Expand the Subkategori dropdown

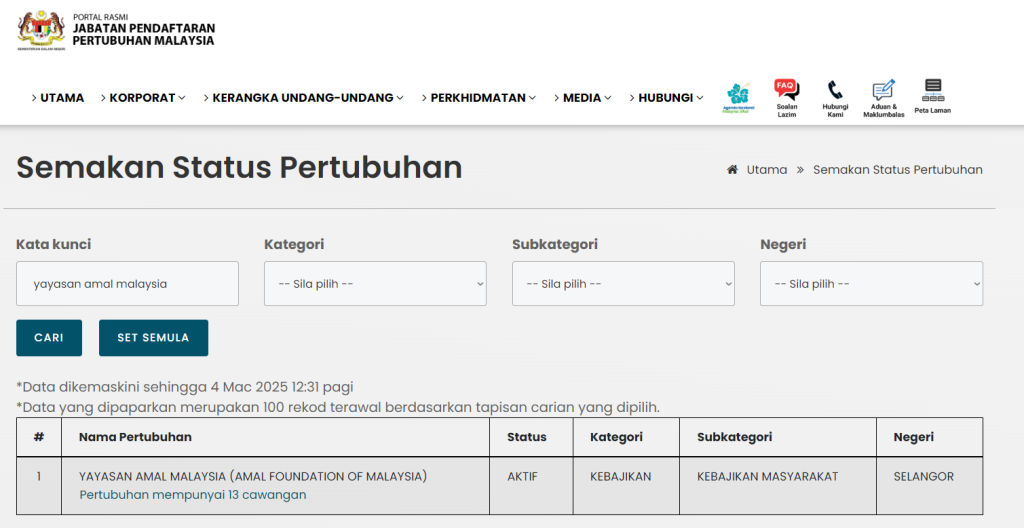(623, 284)
